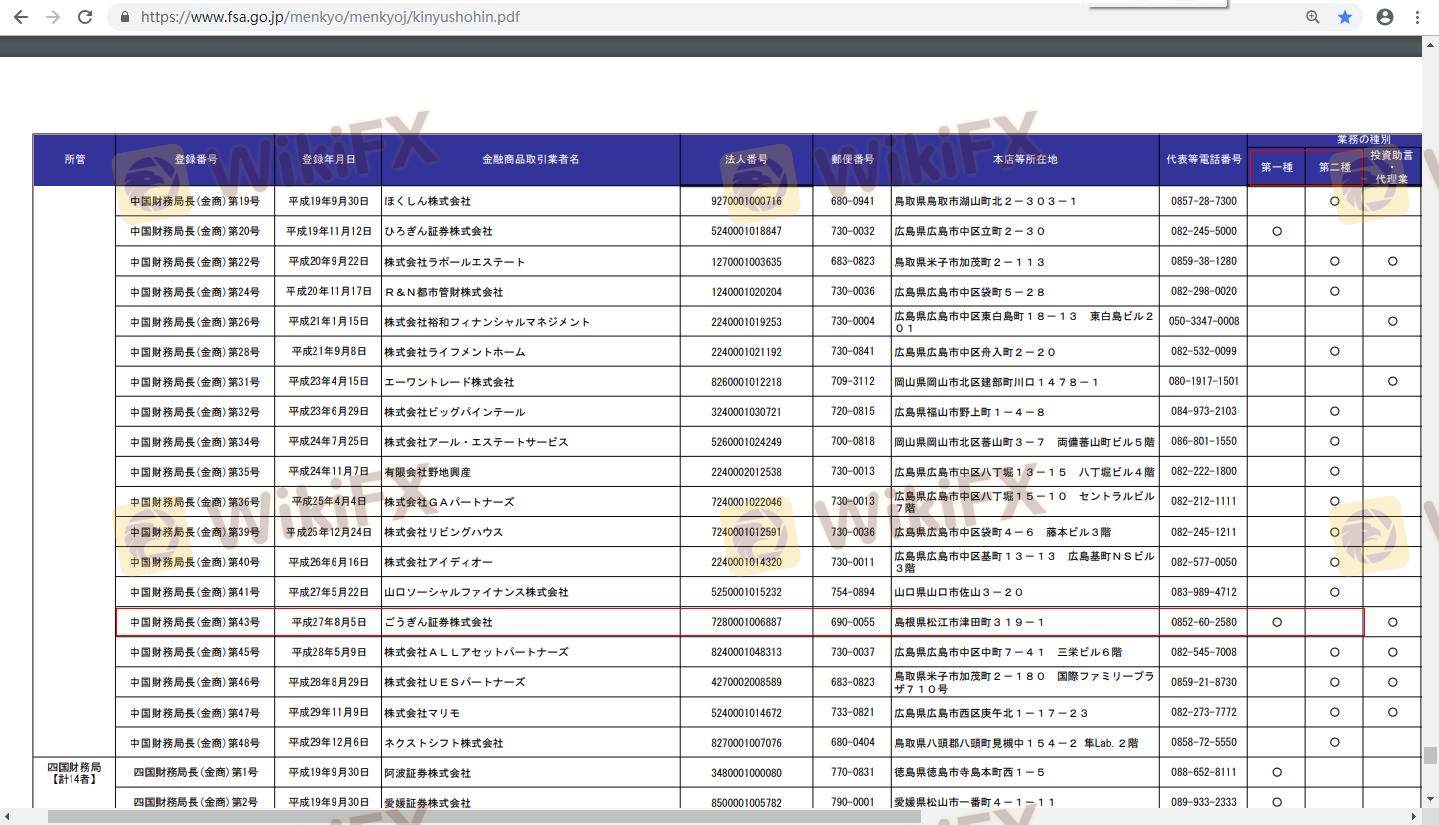This screenshot has height=825, width=1439.
Task: Reload the PDF page
Action: (85, 17)
